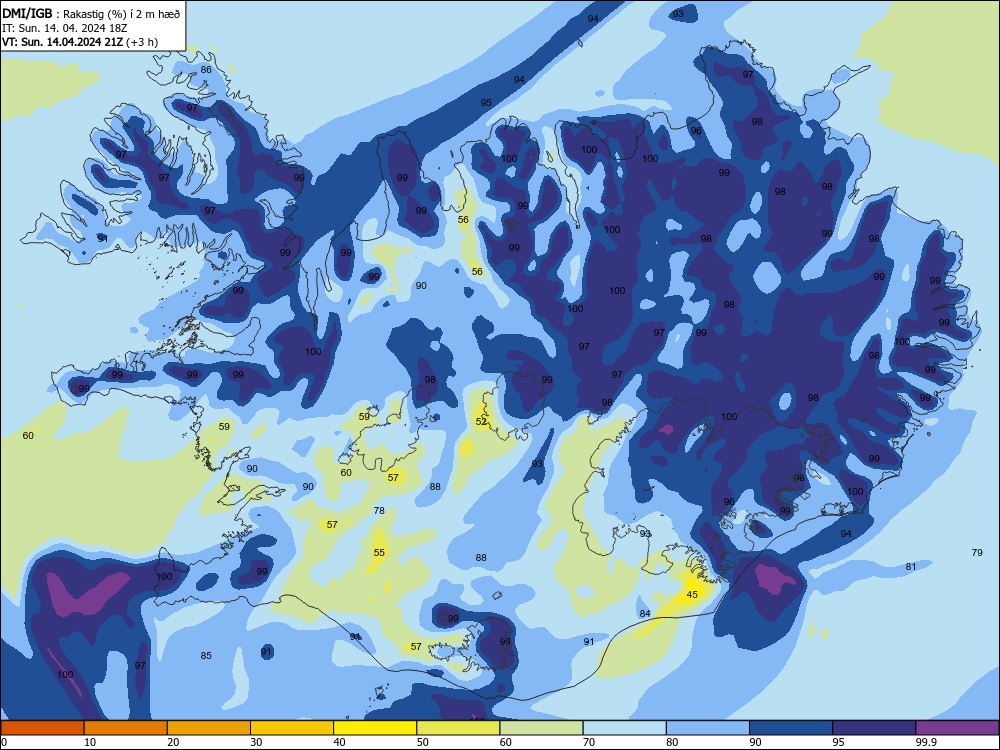Image resolution: width=1000 pixels, height=750 pixels.
Task: Click the legend tick label 40
Action: click(x=339, y=742)
